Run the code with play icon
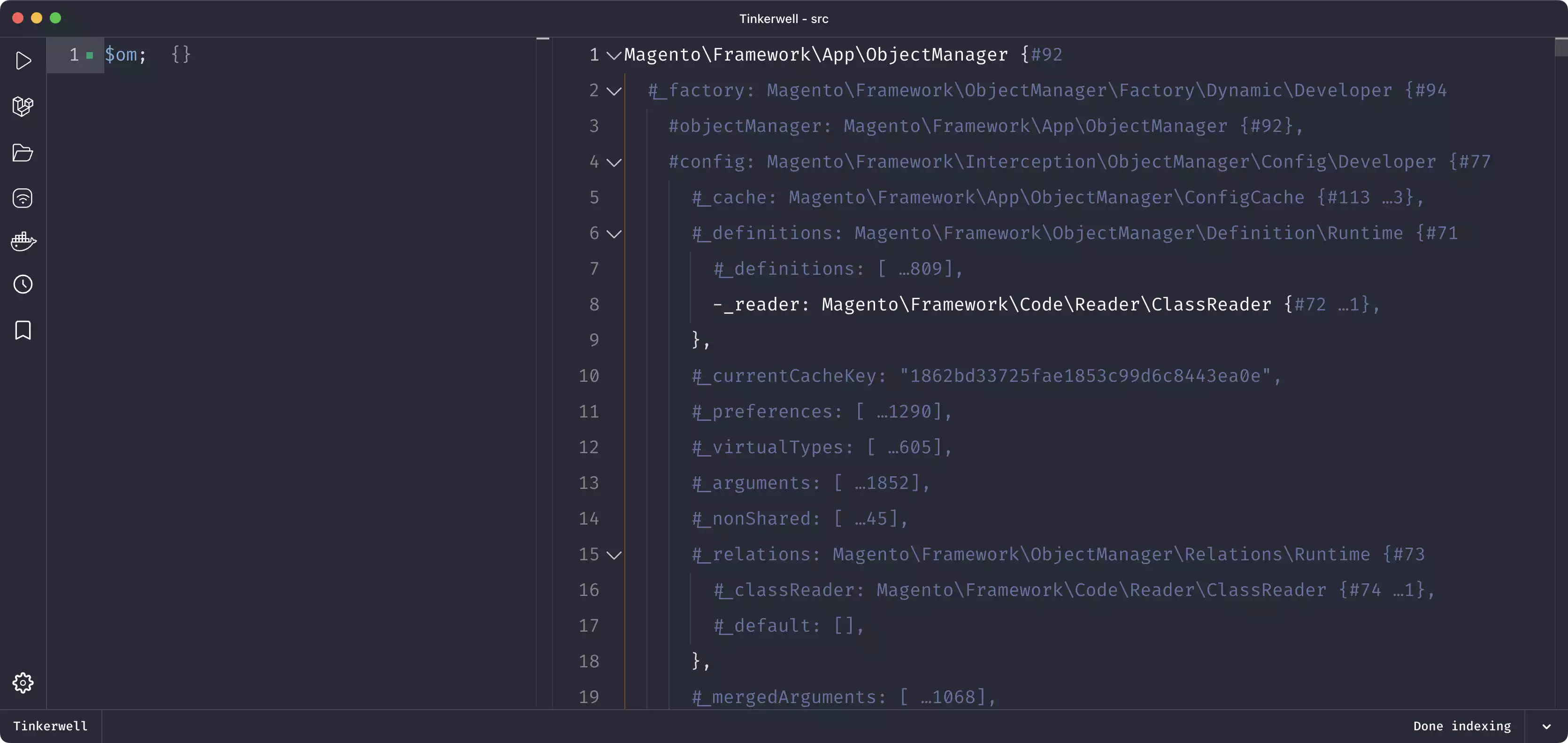The image size is (1568, 743). (23, 61)
